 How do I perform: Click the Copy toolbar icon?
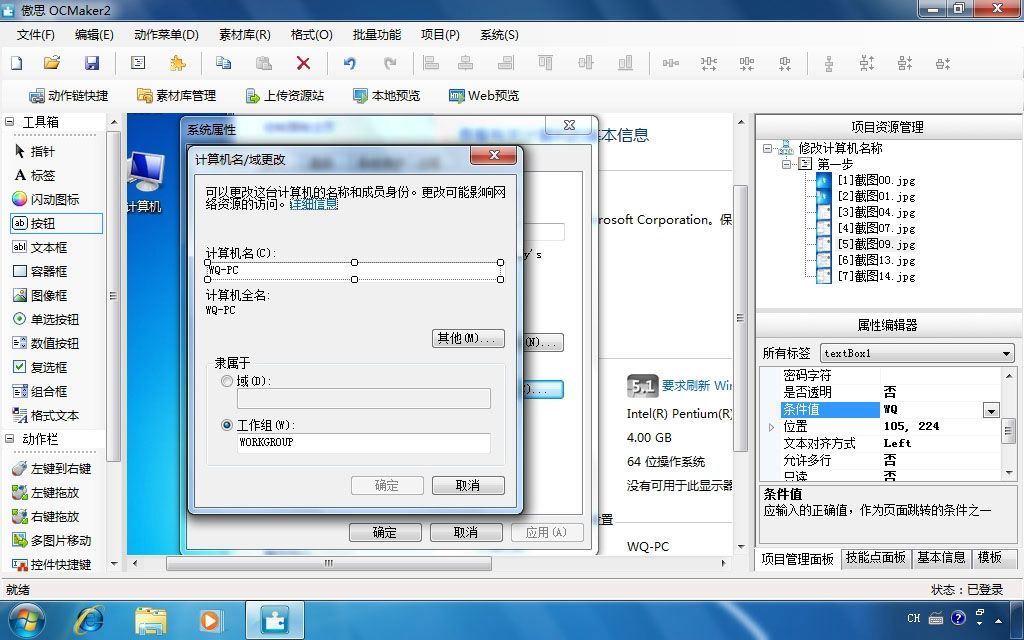pos(223,63)
